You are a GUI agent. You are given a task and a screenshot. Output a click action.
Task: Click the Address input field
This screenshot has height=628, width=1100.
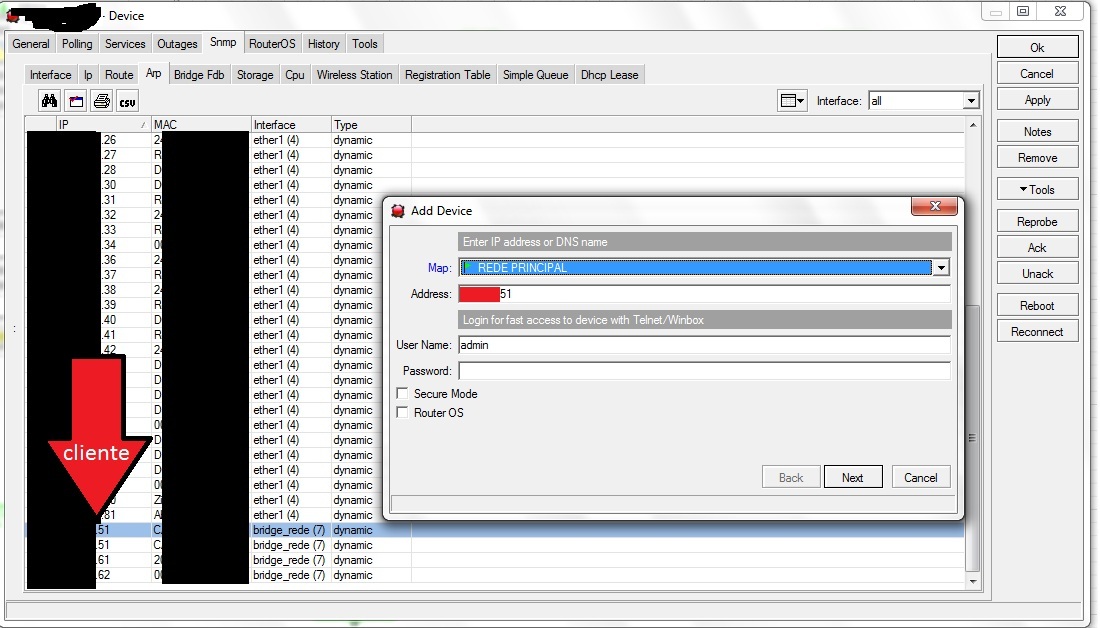[704, 294]
